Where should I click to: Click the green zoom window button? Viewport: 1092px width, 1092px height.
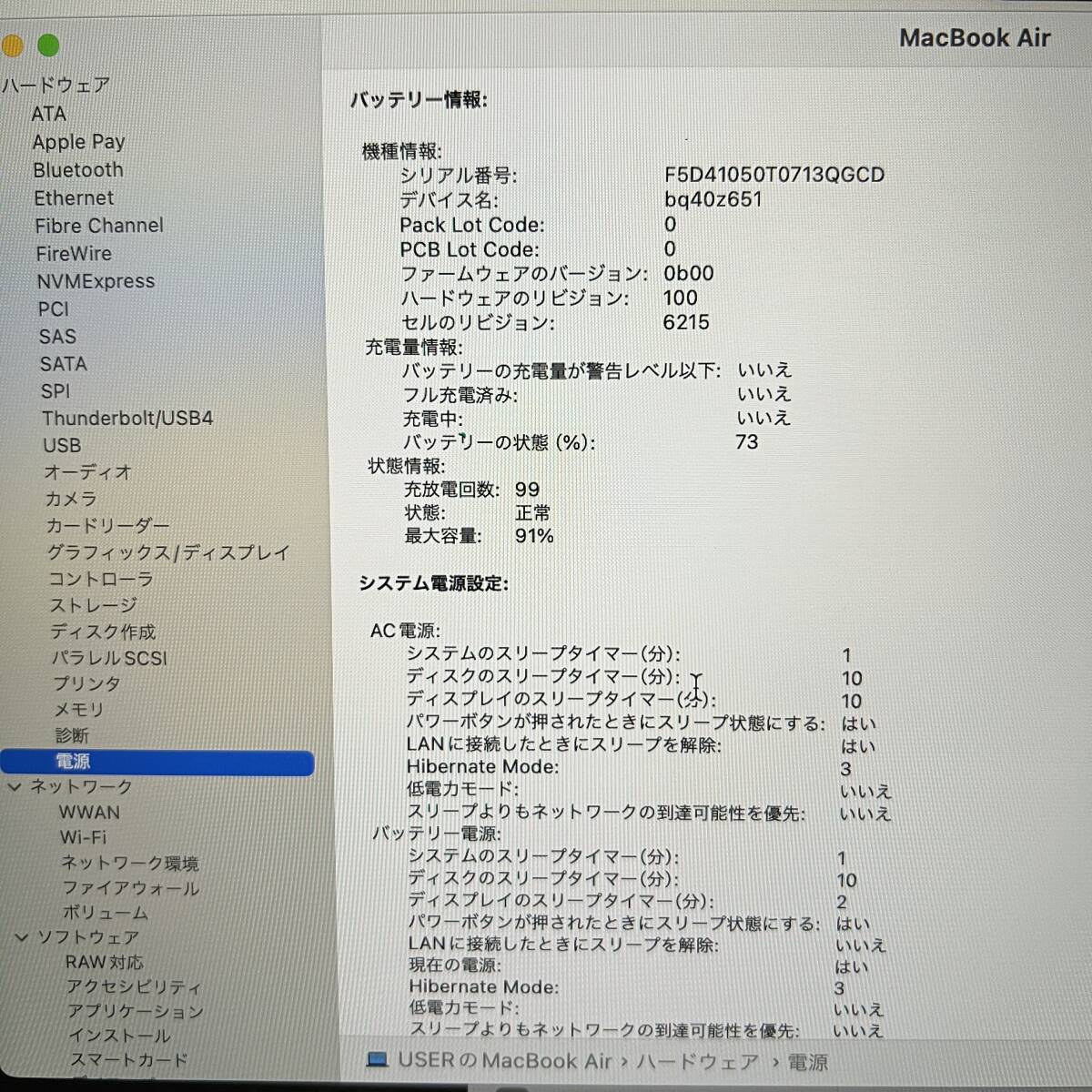coord(48,45)
